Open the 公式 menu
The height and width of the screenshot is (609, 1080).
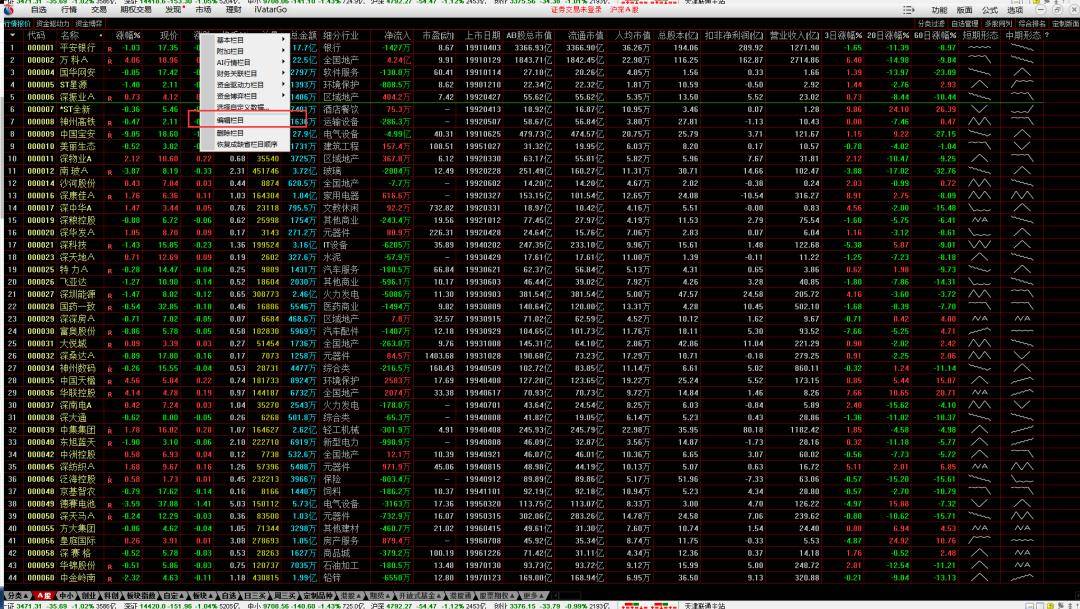click(x=990, y=10)
